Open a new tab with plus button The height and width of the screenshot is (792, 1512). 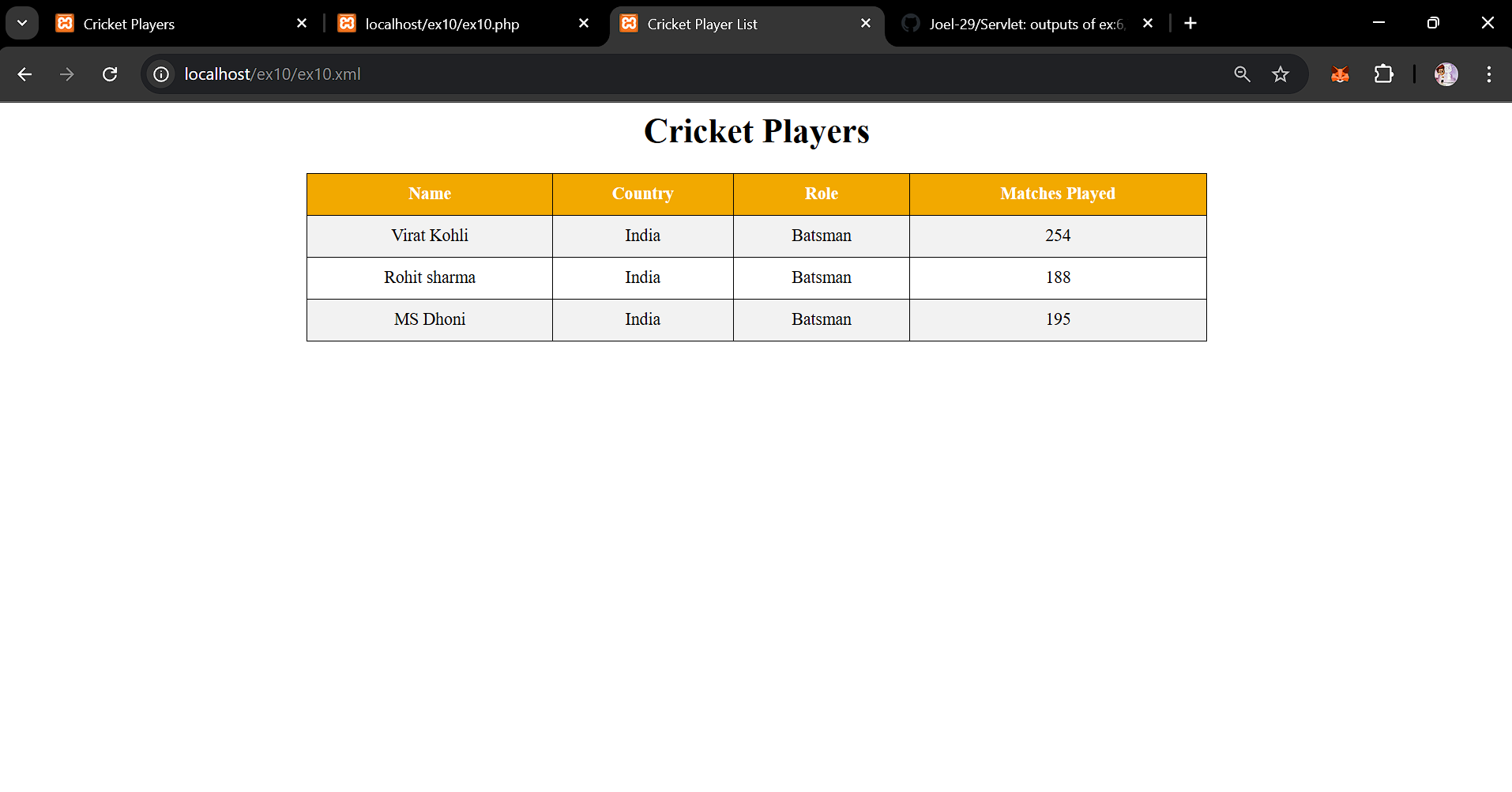[1190, 24]
